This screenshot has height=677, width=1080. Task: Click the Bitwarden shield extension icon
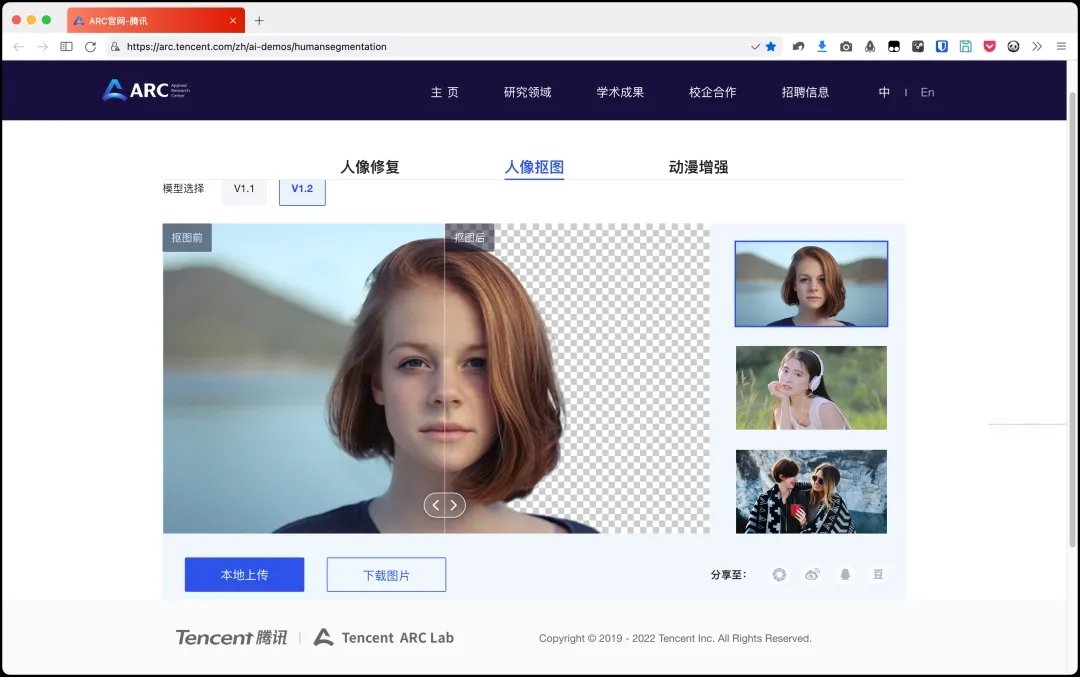942,46
